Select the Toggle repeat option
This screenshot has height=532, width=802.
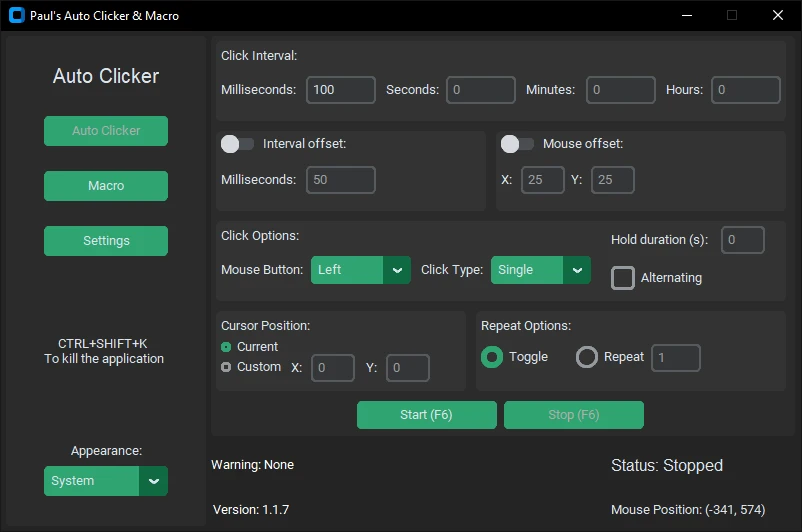click(492, 357)
